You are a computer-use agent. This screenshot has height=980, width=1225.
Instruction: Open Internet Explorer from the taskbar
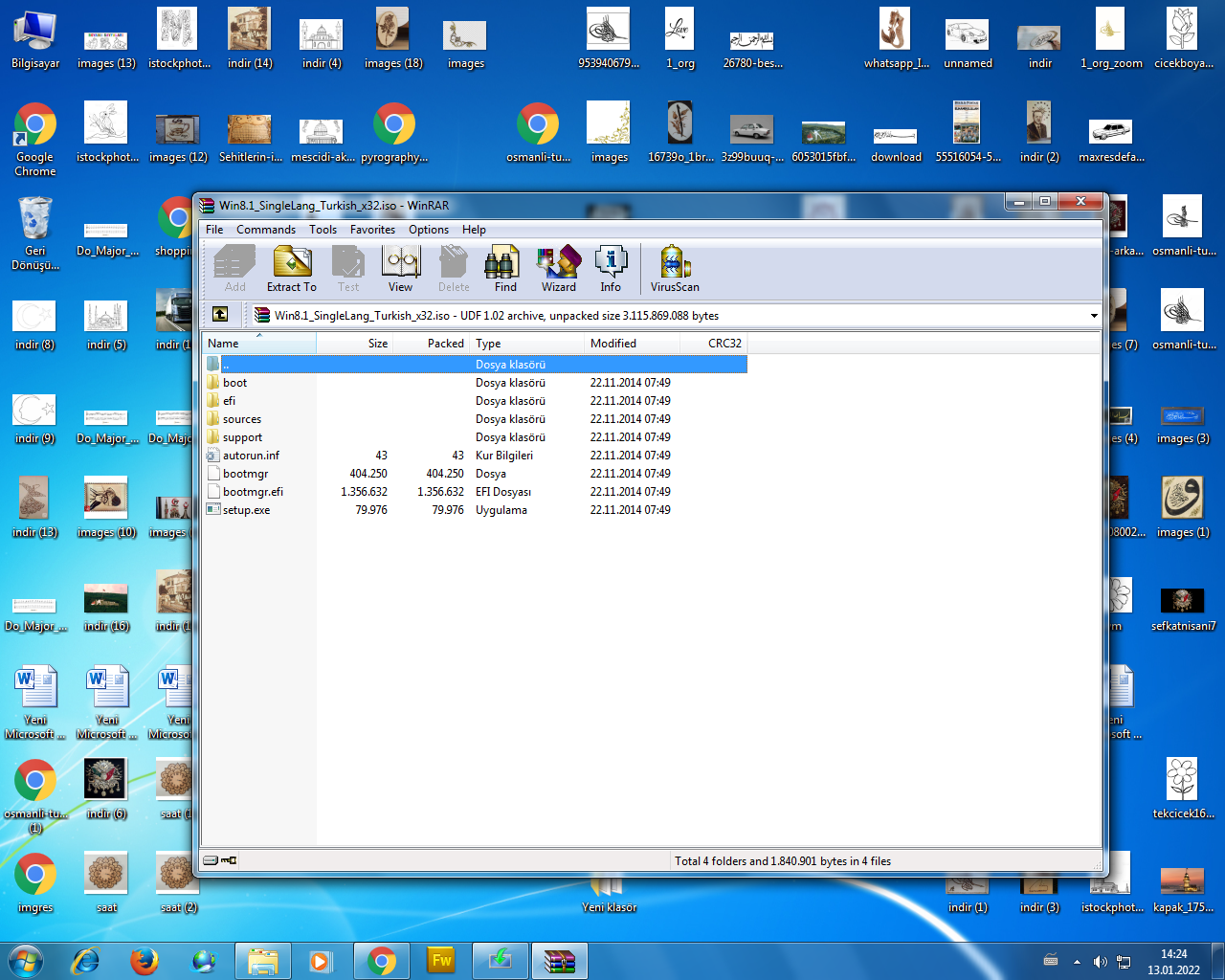click(x=85, y=961)
